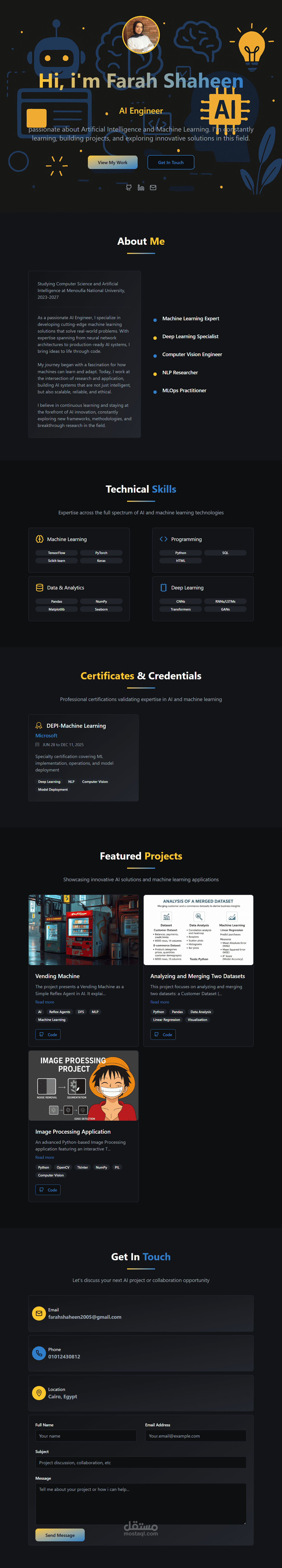Focus the Subject input field
The width and height of the screenshot is (282, 1568).
pos(141,1463)
